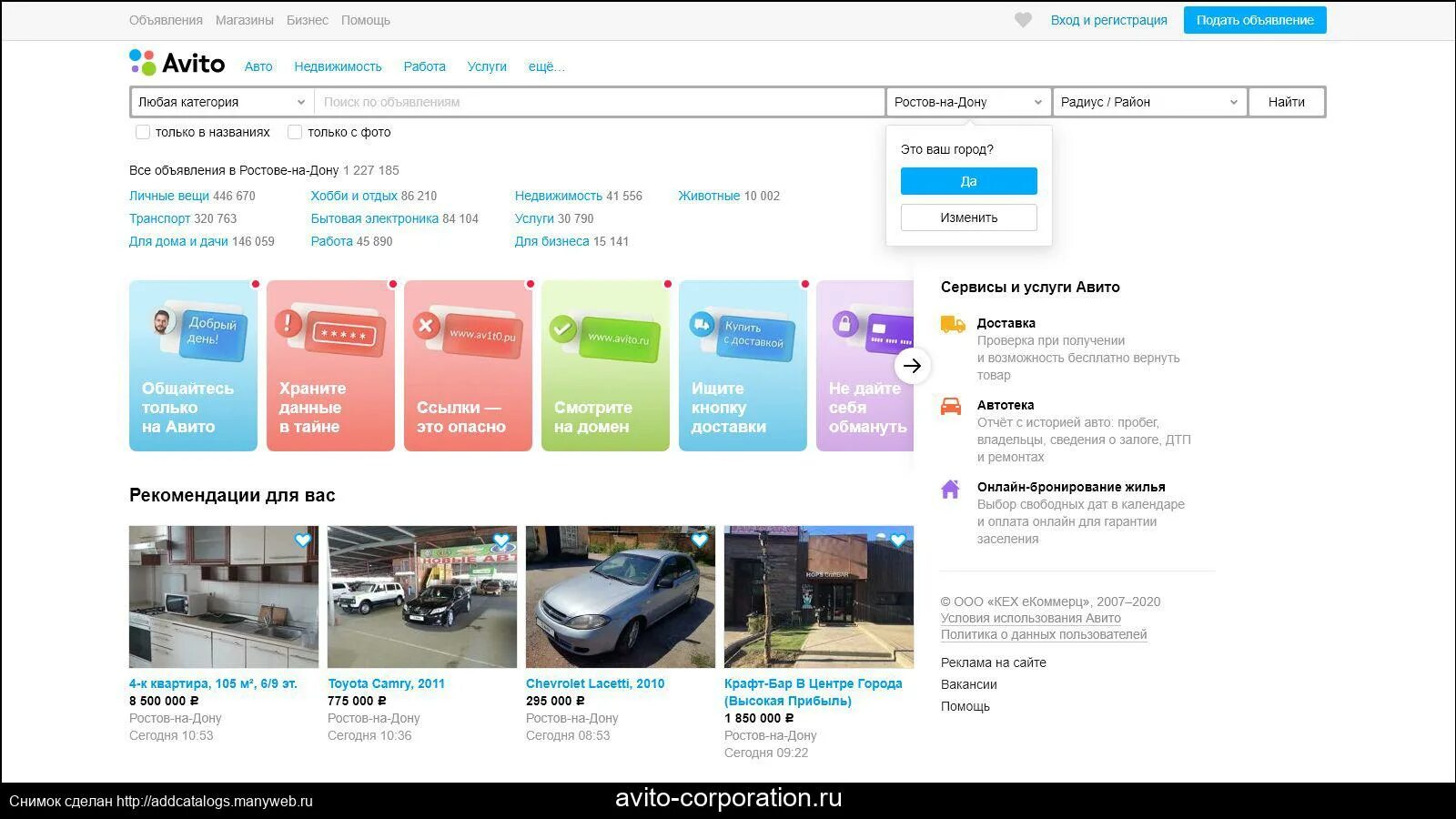Image resolution: width=1456 pixels, height=819 pixels.
Task: Open the Toyota Camry listing photo
Action: coord(422,597)
